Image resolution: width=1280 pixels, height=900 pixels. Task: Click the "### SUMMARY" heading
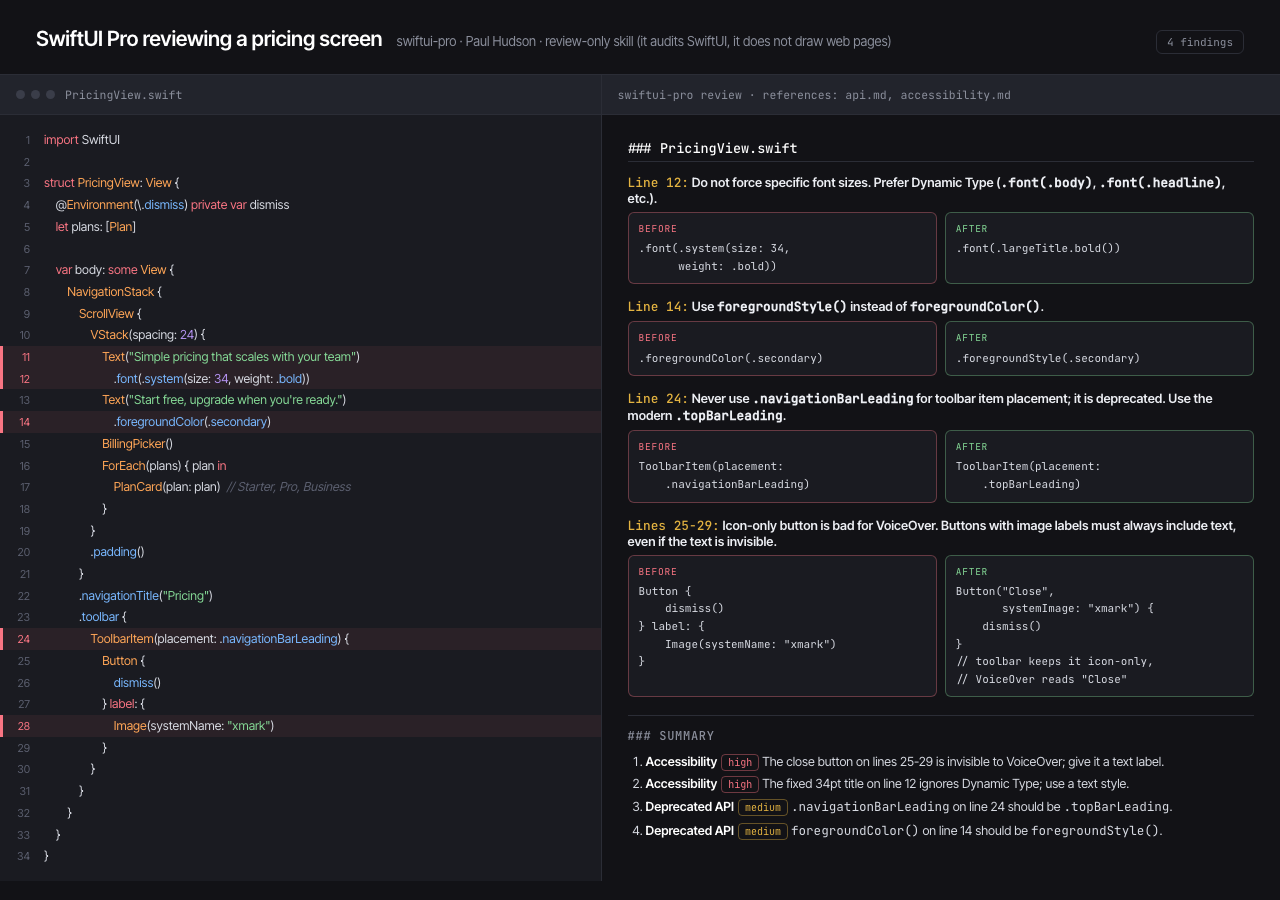(x=671, y=736)
